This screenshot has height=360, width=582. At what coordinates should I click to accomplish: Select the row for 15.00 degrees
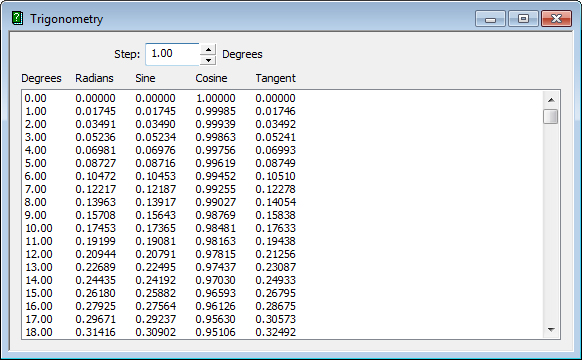[x=282, y=293]
